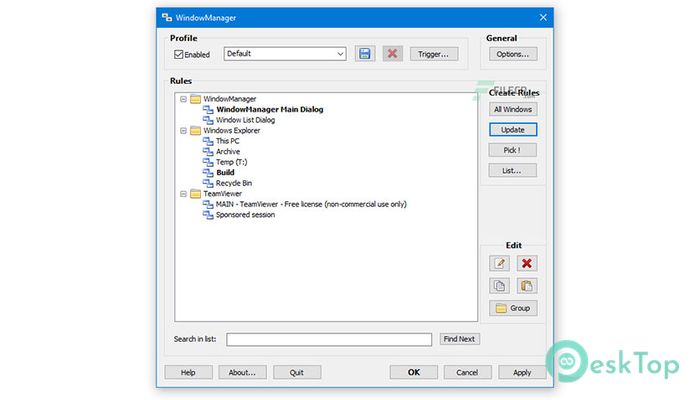Screen dimensions: 700x400
Task: Confirm with the OK button
Action: click(x=413, y=372)
